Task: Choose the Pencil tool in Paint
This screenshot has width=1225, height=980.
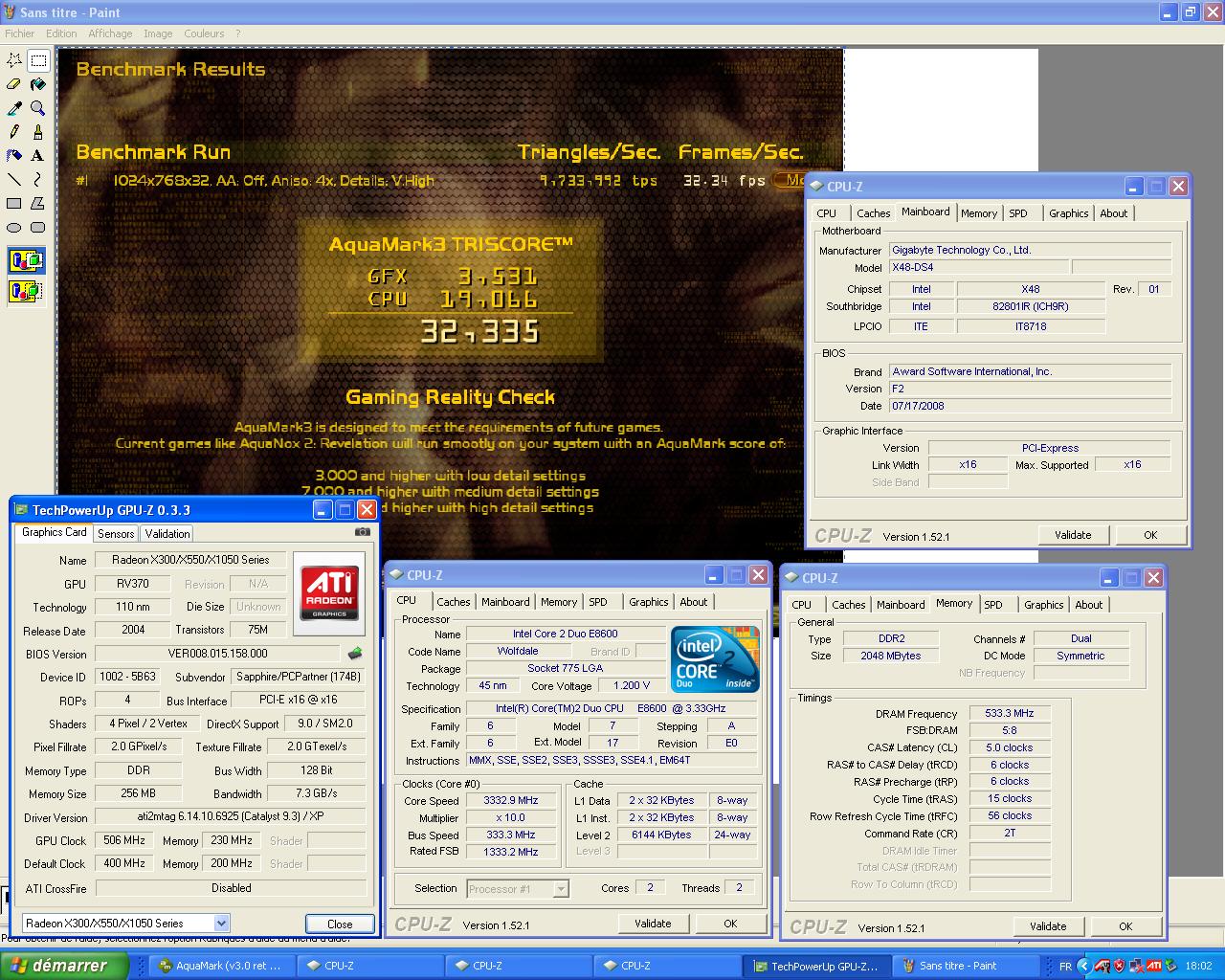Action: coord(14,132)
